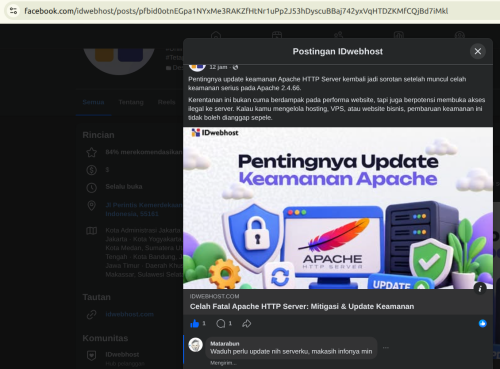
Task: Click the comment count beside the bubble icon
Action: 230,323
